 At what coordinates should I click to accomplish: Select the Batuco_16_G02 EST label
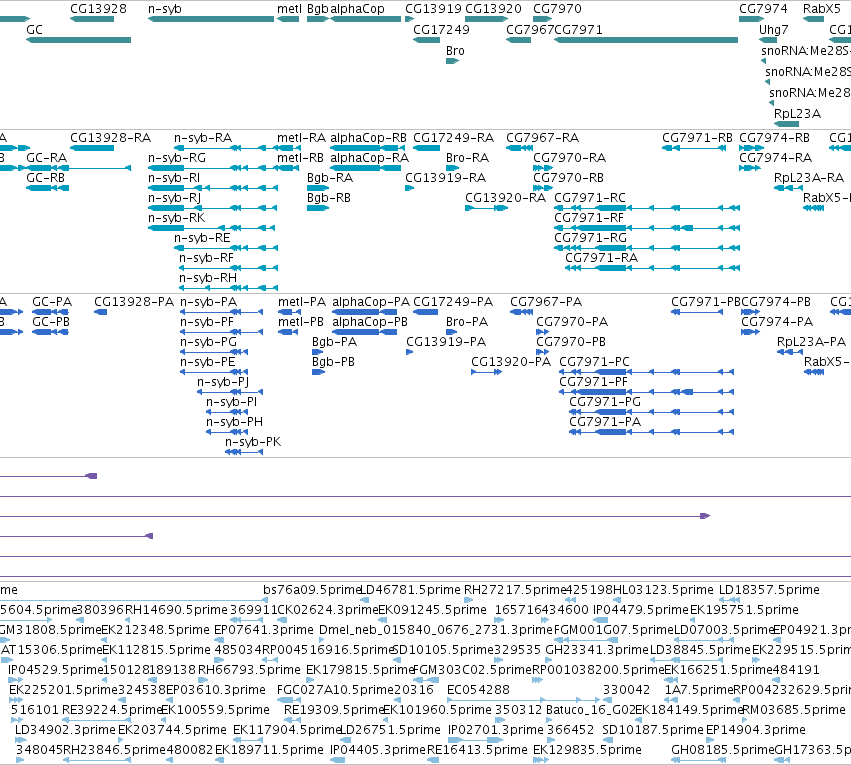pyautogui.click(x=590, y=710)
